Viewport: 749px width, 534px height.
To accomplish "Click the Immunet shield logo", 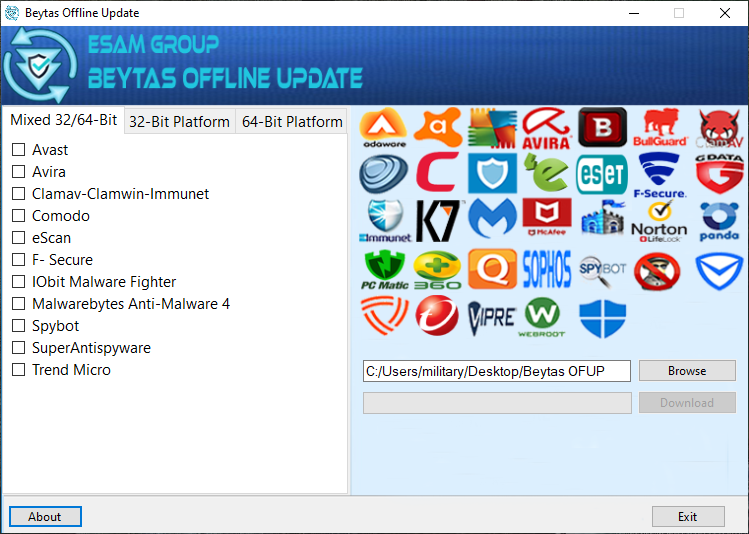I will click(385, 221).
